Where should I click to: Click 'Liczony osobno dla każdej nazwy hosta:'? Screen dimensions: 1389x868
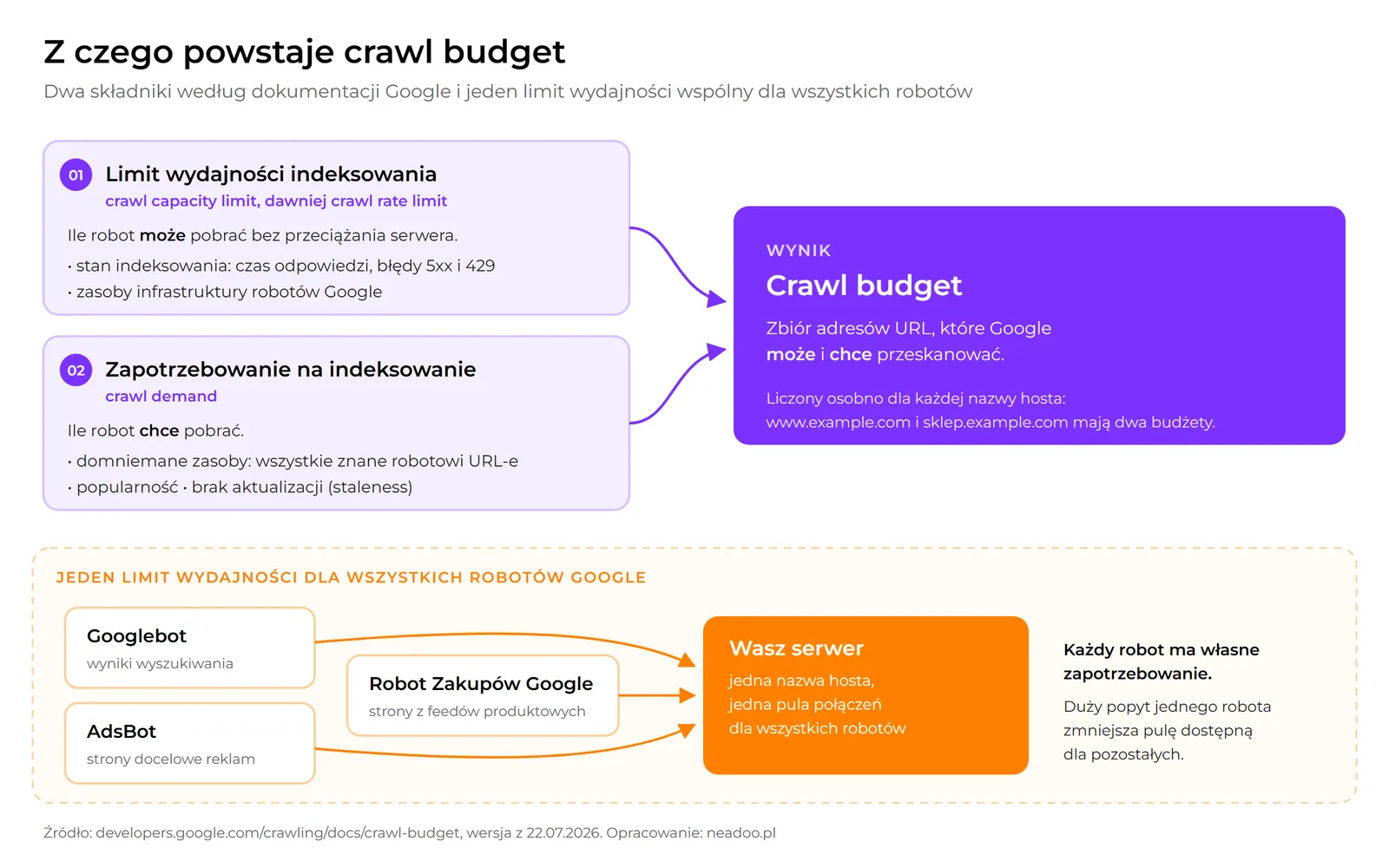(916, 398)
